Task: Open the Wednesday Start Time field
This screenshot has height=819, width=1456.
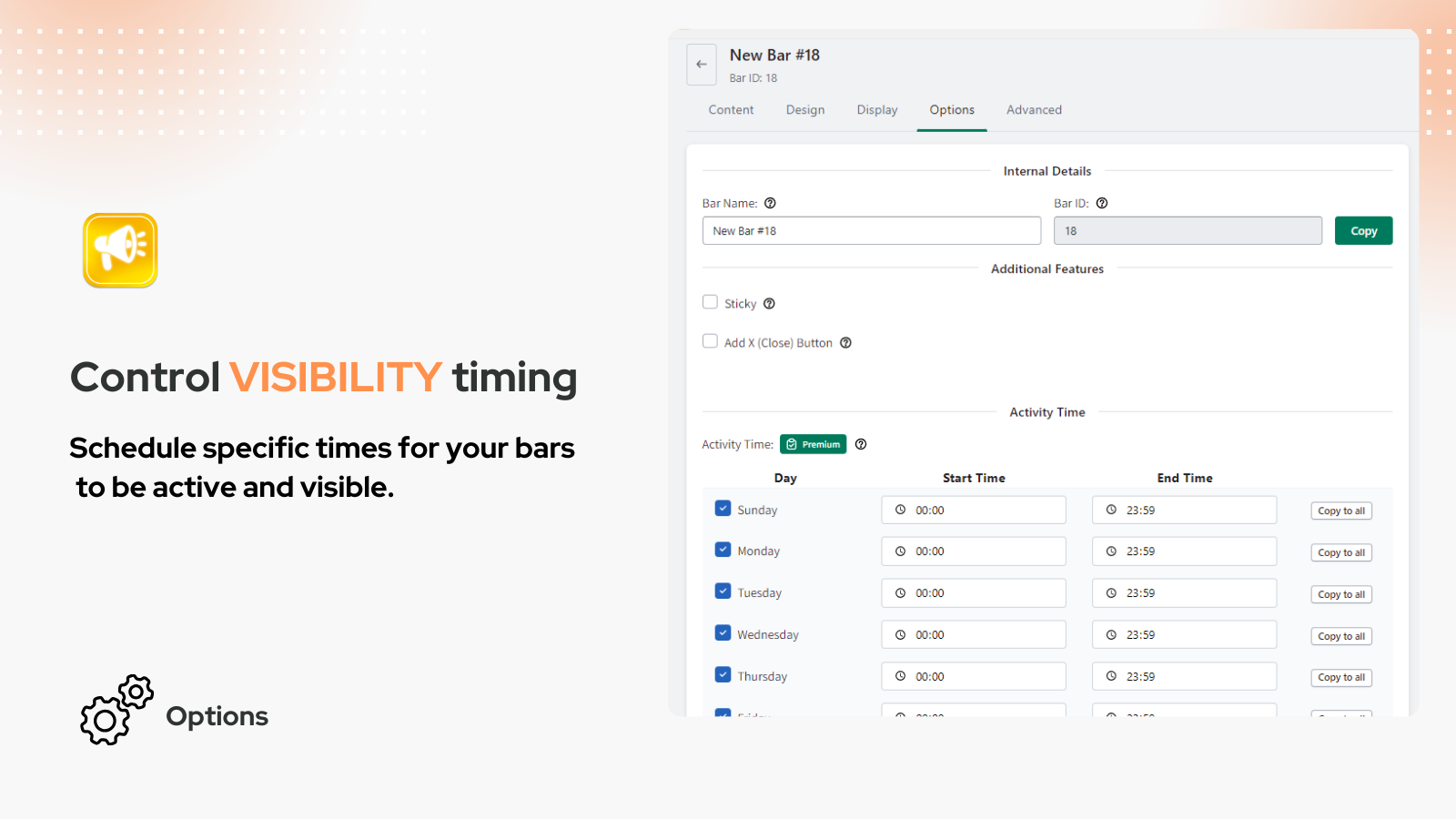Action: tap(974, 635)
